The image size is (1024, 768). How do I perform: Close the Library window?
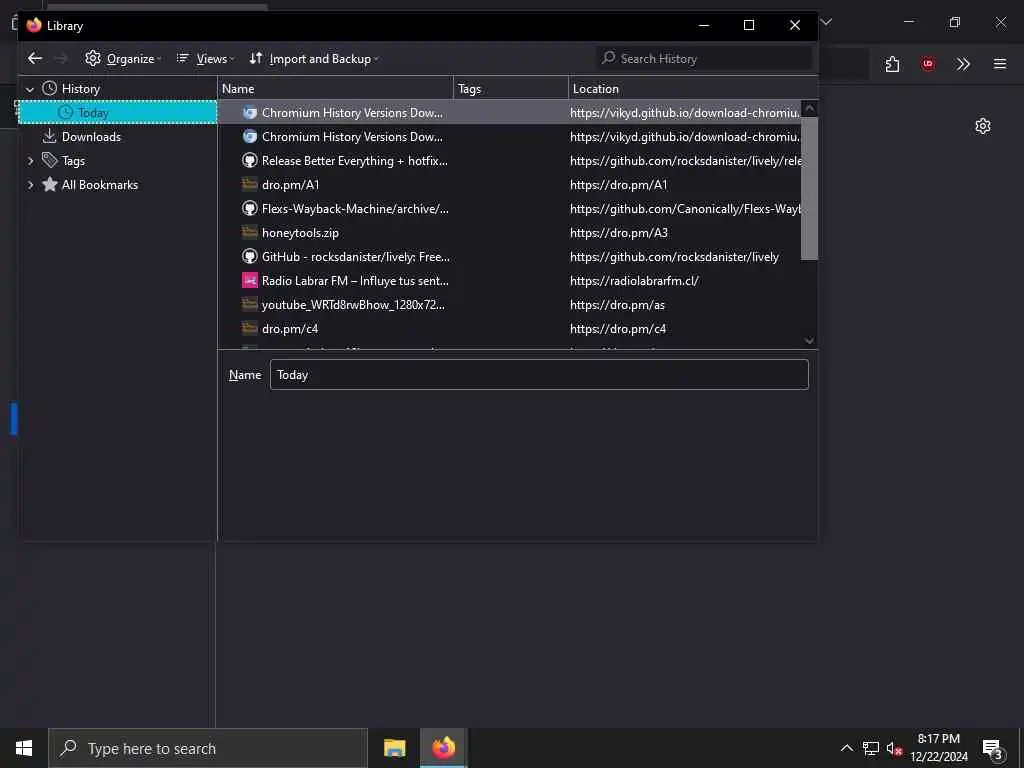(x=795, y=25)
